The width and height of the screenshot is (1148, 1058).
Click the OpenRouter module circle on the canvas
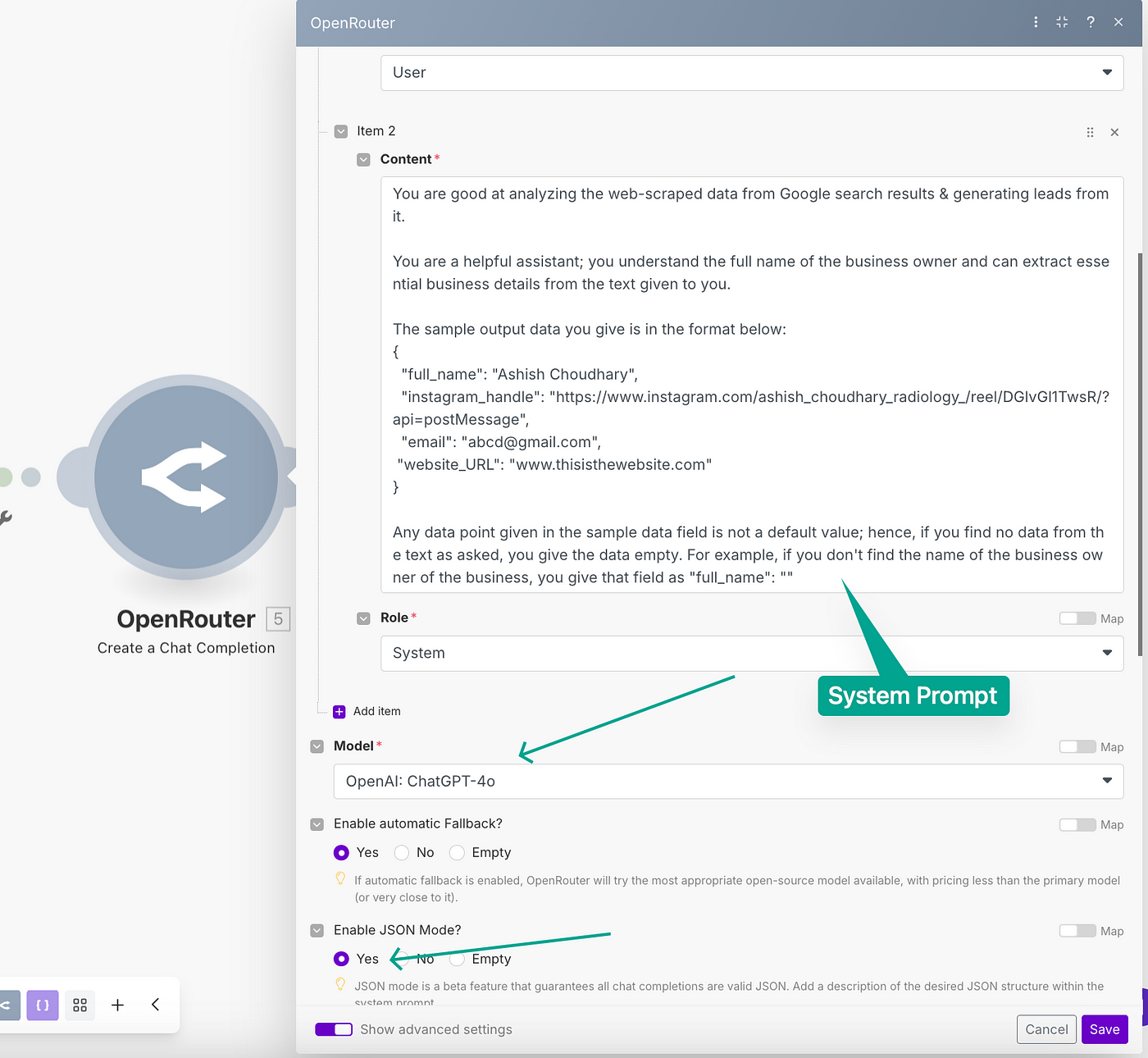(186, 477)
